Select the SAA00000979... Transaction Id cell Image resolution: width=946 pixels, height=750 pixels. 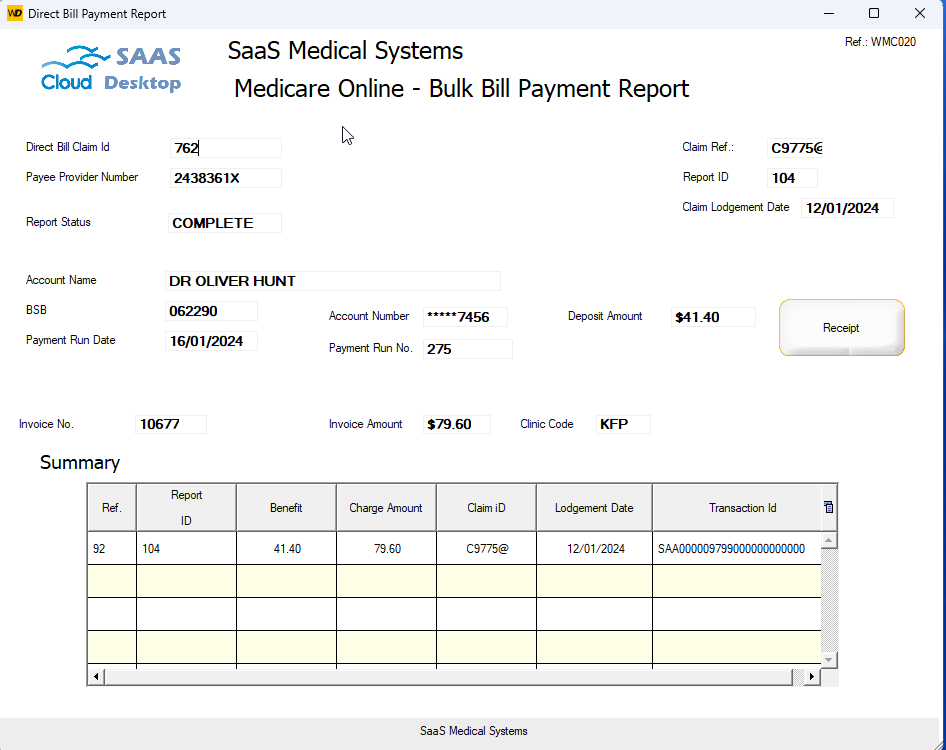[x=737, y=548]
